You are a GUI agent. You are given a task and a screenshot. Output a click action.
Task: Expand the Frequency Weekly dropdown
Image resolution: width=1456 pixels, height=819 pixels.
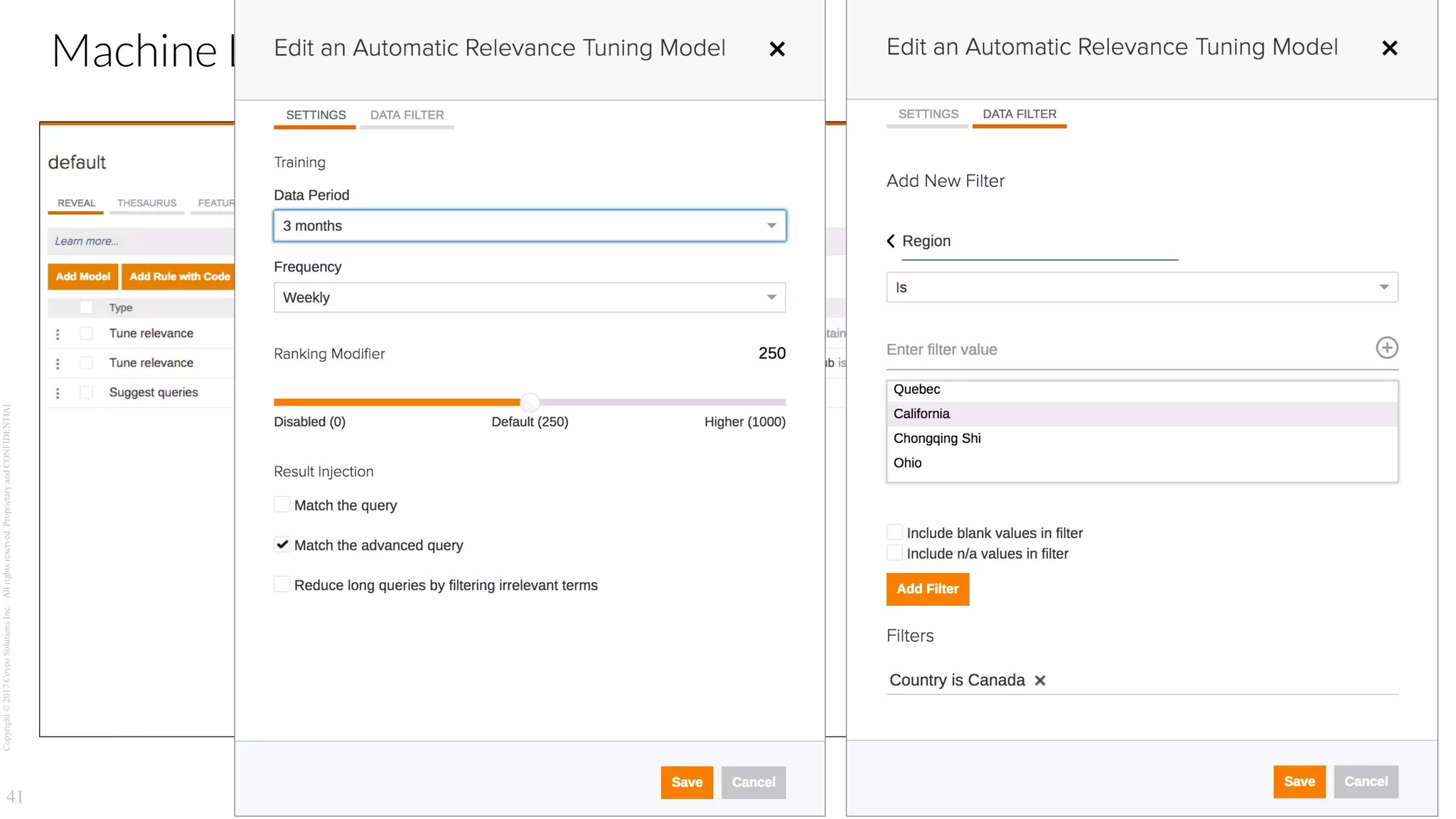[x=530, y=297]
